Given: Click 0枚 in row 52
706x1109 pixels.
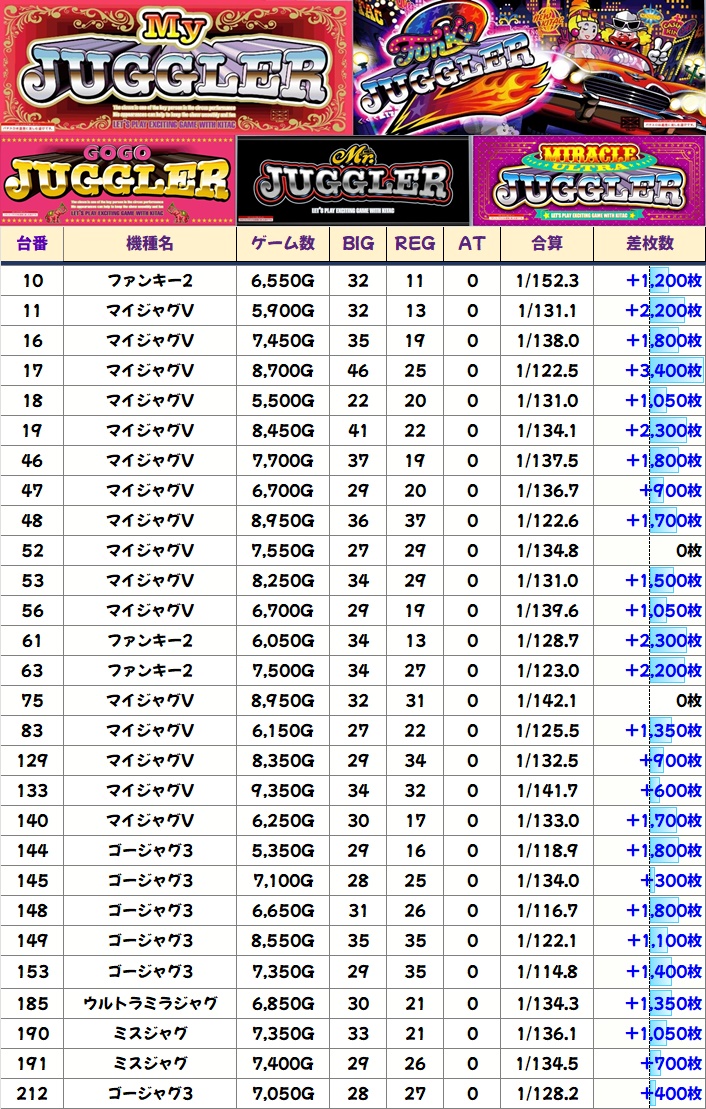Looking at the screenshot, I should pos(689,550).
